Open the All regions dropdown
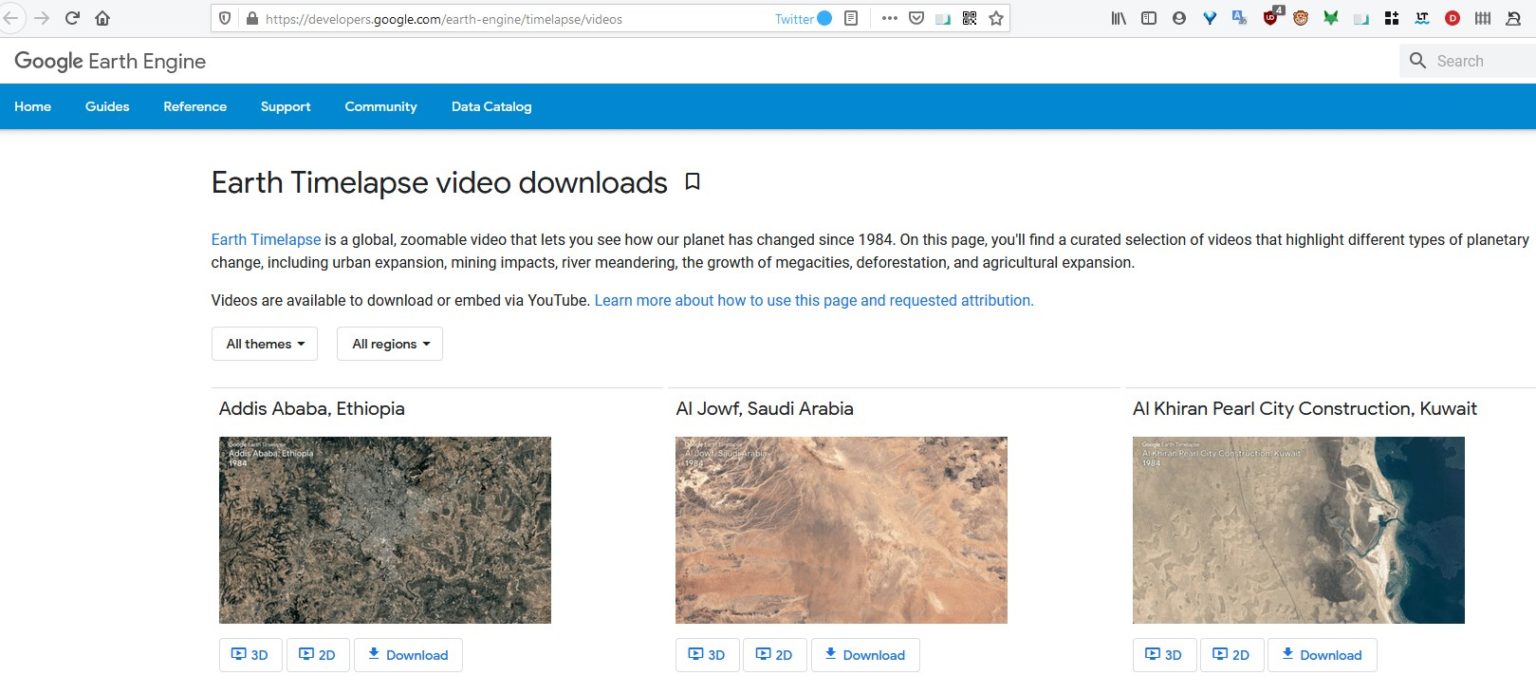The height and width of the screenshot is (694, 1536). [x=389, y=343]
